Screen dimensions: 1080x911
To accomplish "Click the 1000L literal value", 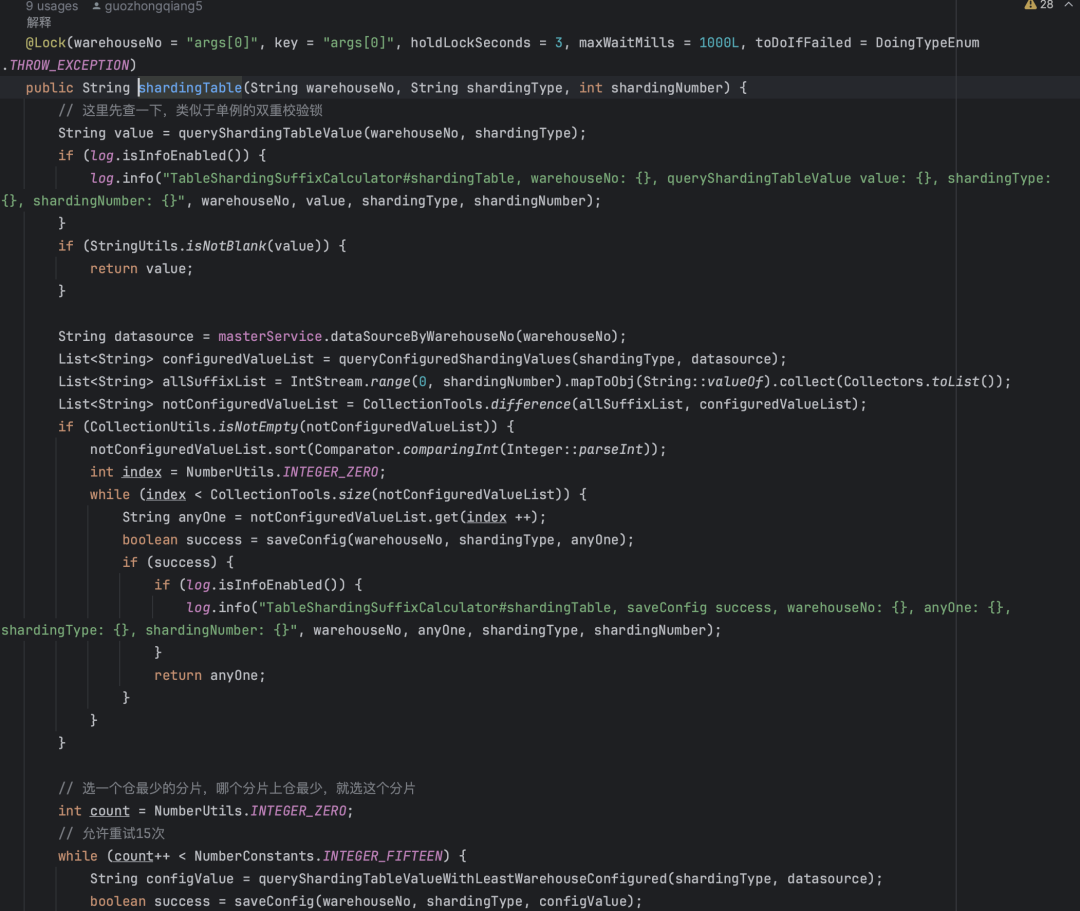I will pos(719,43).
